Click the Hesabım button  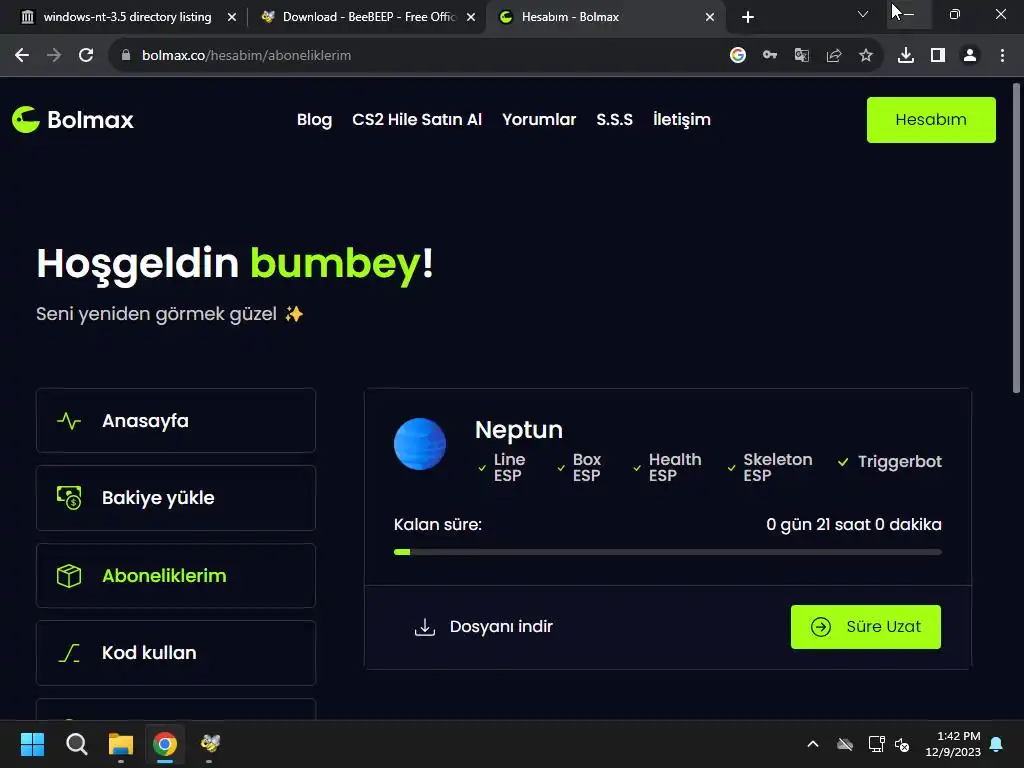[x=931, y=120]
